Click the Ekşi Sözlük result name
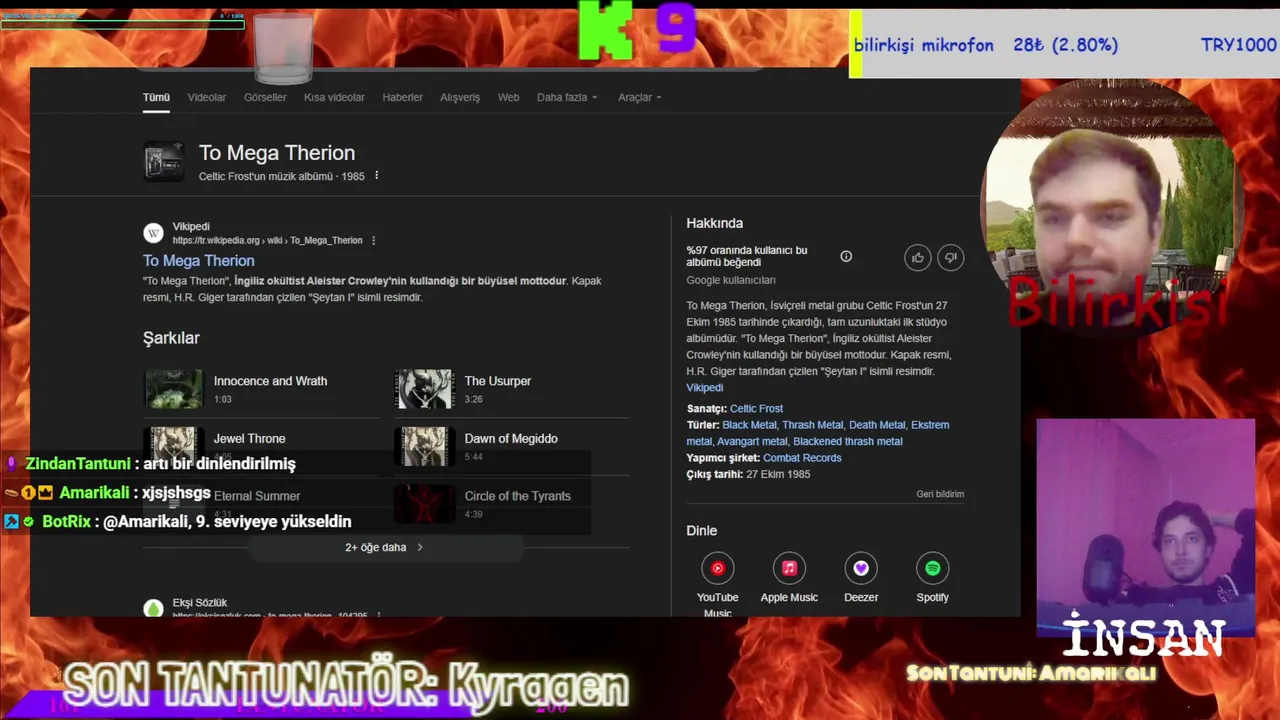The width and height of the screenshot is (1280, 720). (199, 603)
